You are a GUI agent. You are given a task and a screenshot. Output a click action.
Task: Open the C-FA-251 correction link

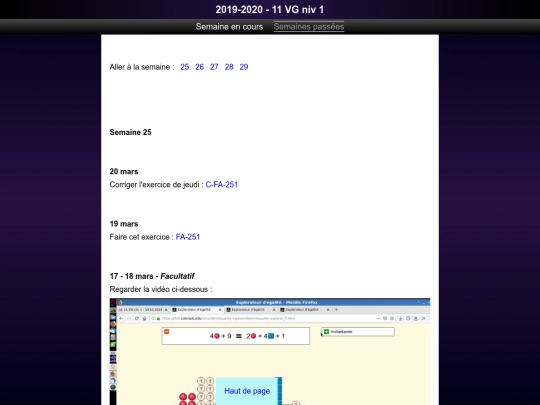coord(221,185)
